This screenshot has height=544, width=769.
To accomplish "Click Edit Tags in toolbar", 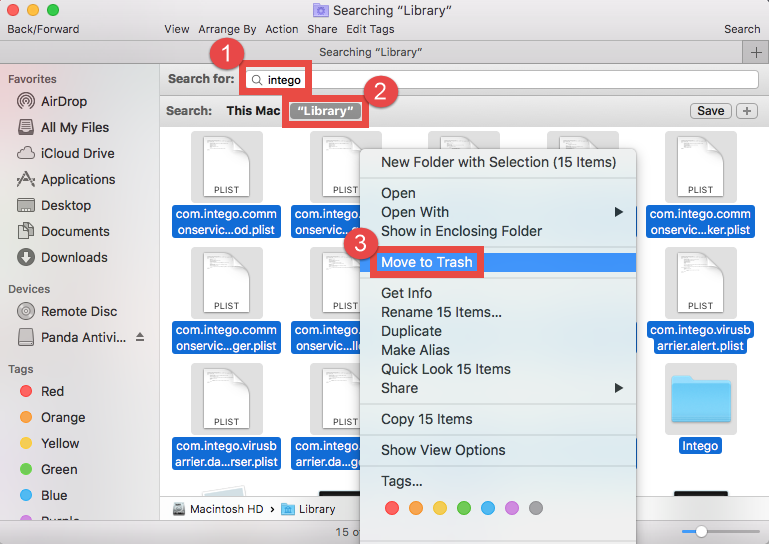I will point(370,29).
